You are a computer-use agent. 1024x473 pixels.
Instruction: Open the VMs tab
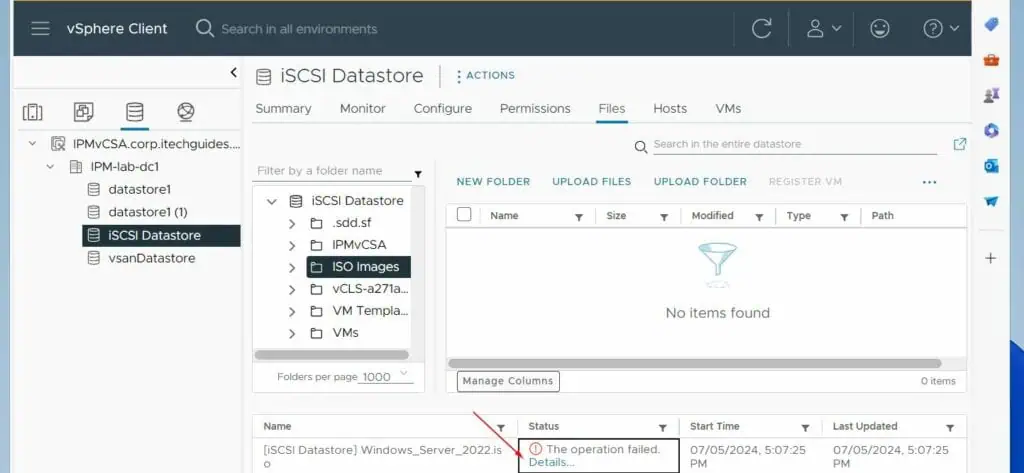pos(728,108)
